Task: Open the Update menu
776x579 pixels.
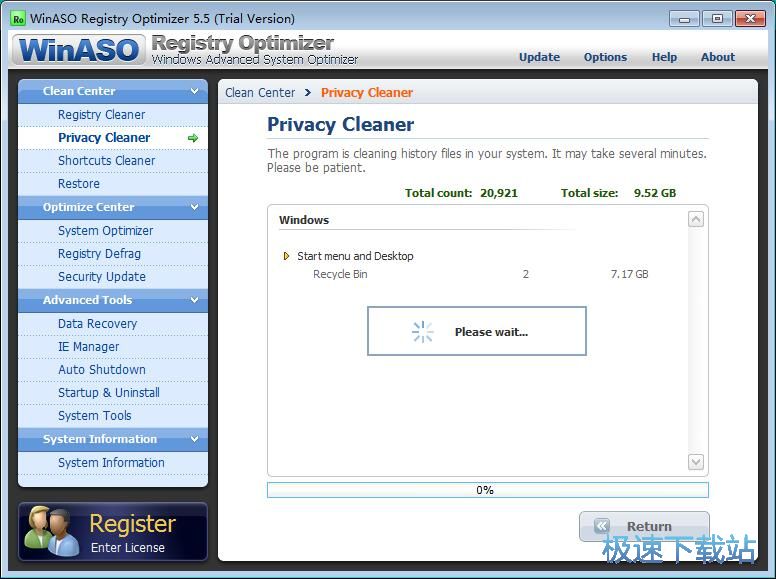Action: click(539, 57)
